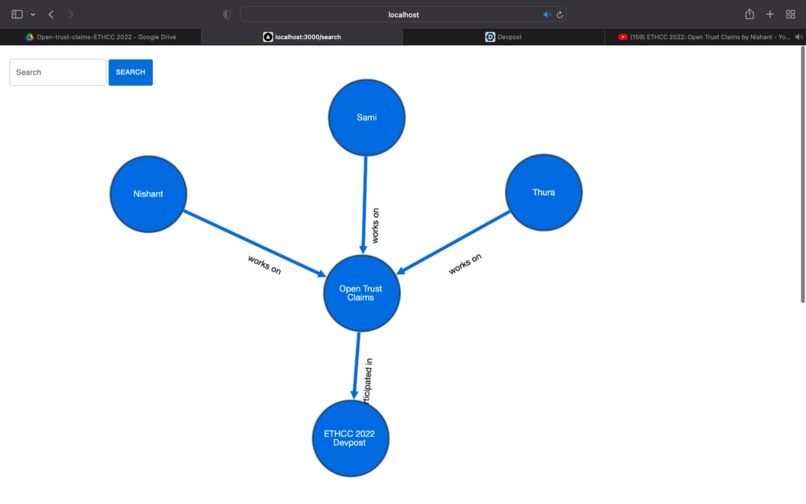Select the Open Trust Claims node
806x504 pixels.
[361, 293]
